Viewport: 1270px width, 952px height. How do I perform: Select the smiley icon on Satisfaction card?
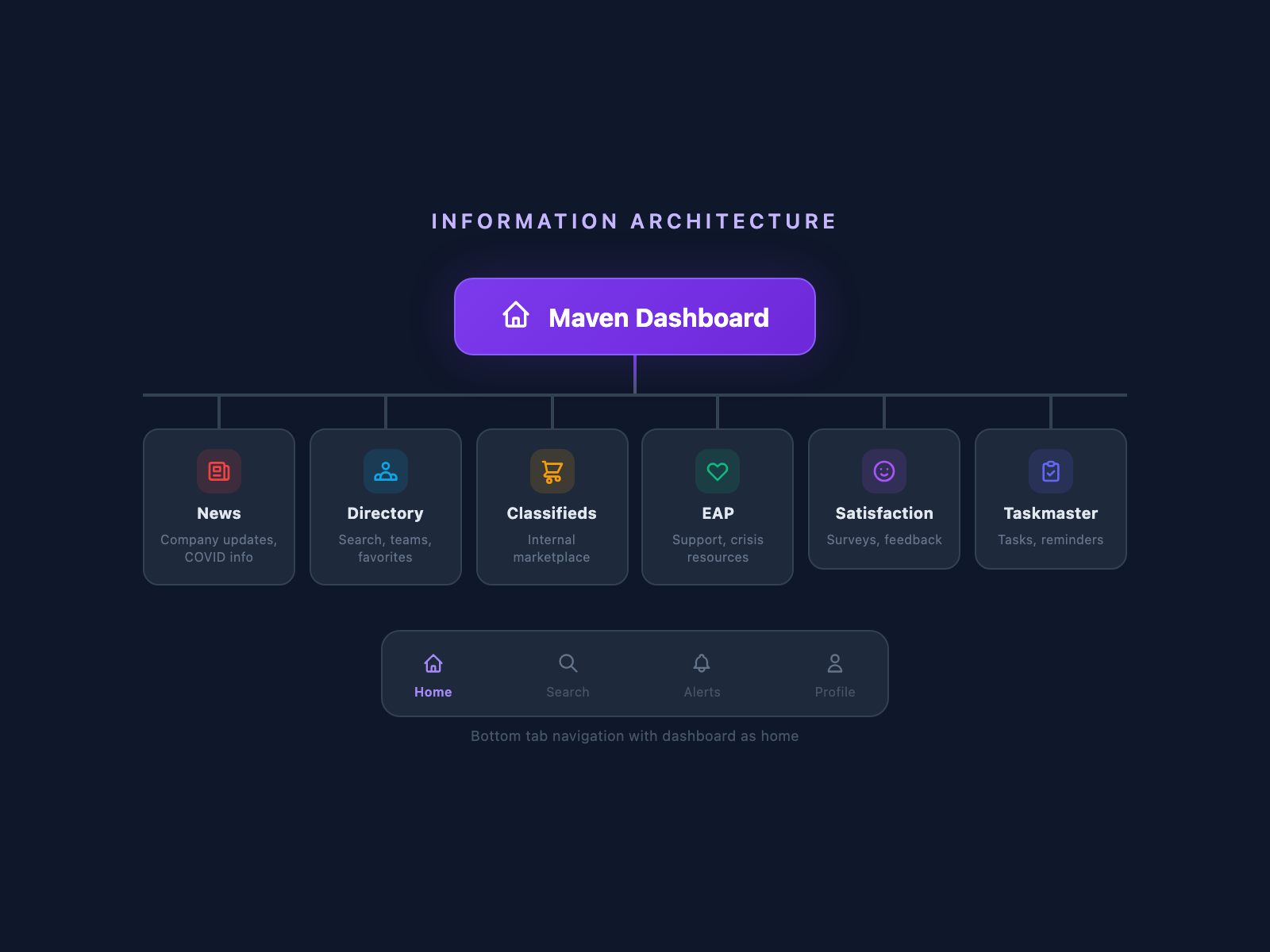pyautogui.click(x=884, y=471)
